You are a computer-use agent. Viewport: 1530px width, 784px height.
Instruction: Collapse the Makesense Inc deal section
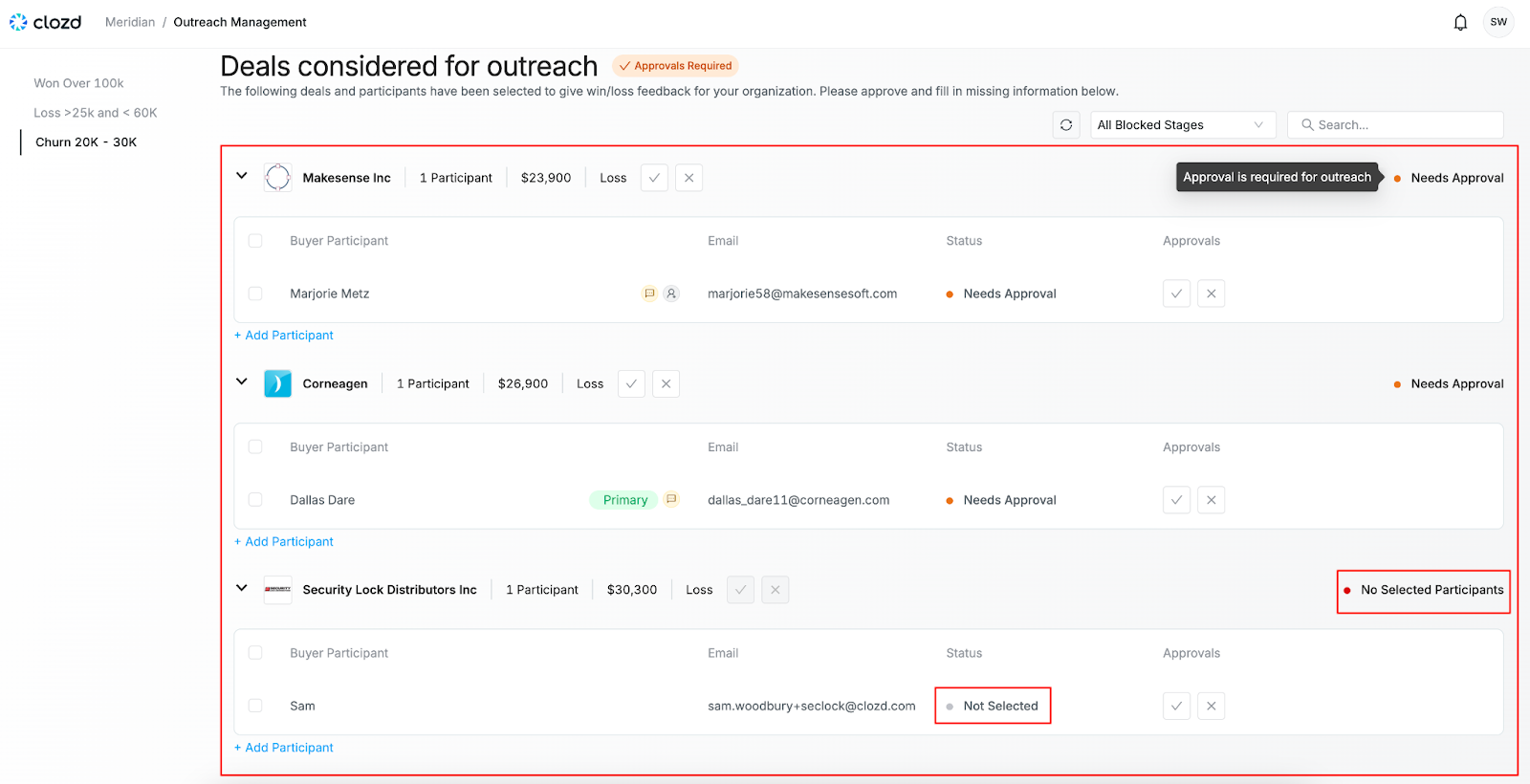pyautogui.click(x=242, y=176)
